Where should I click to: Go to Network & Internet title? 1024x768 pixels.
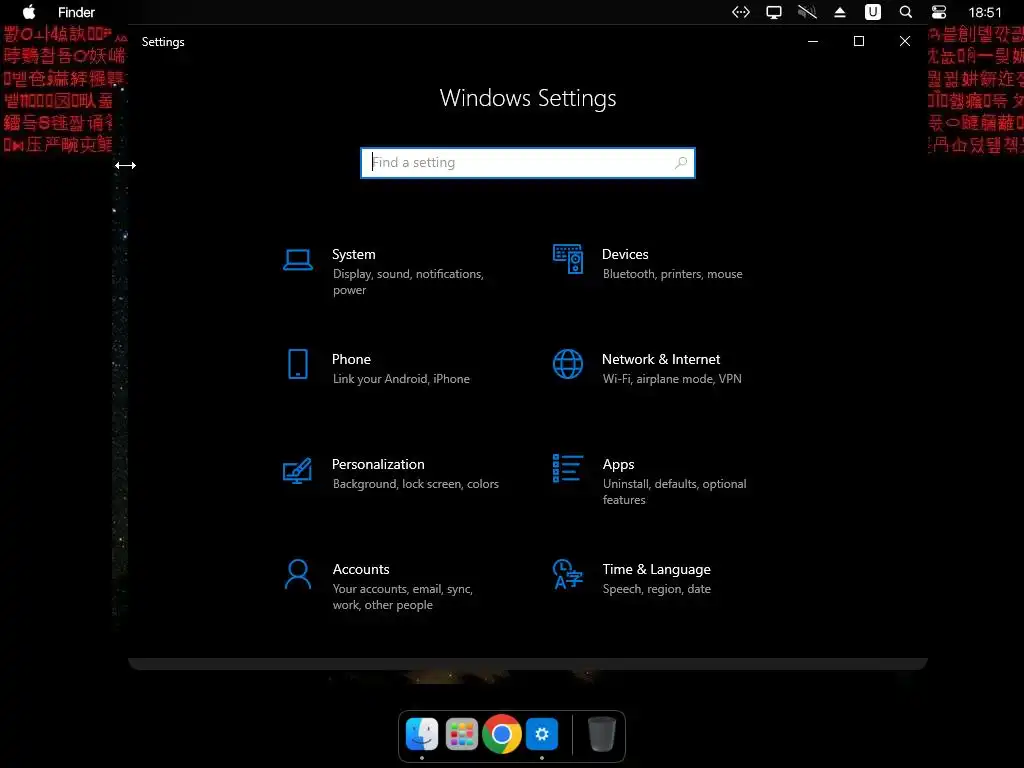click(661, 359)
